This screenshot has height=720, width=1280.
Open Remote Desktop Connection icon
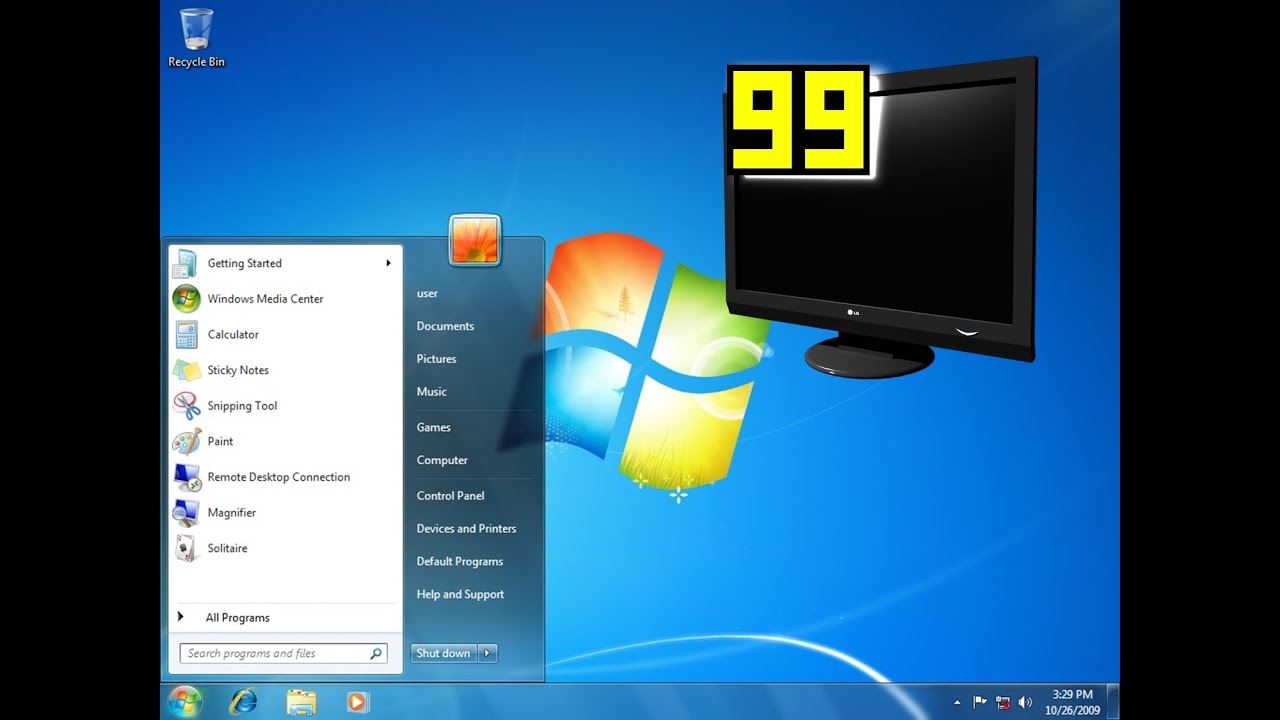point(186,477)
